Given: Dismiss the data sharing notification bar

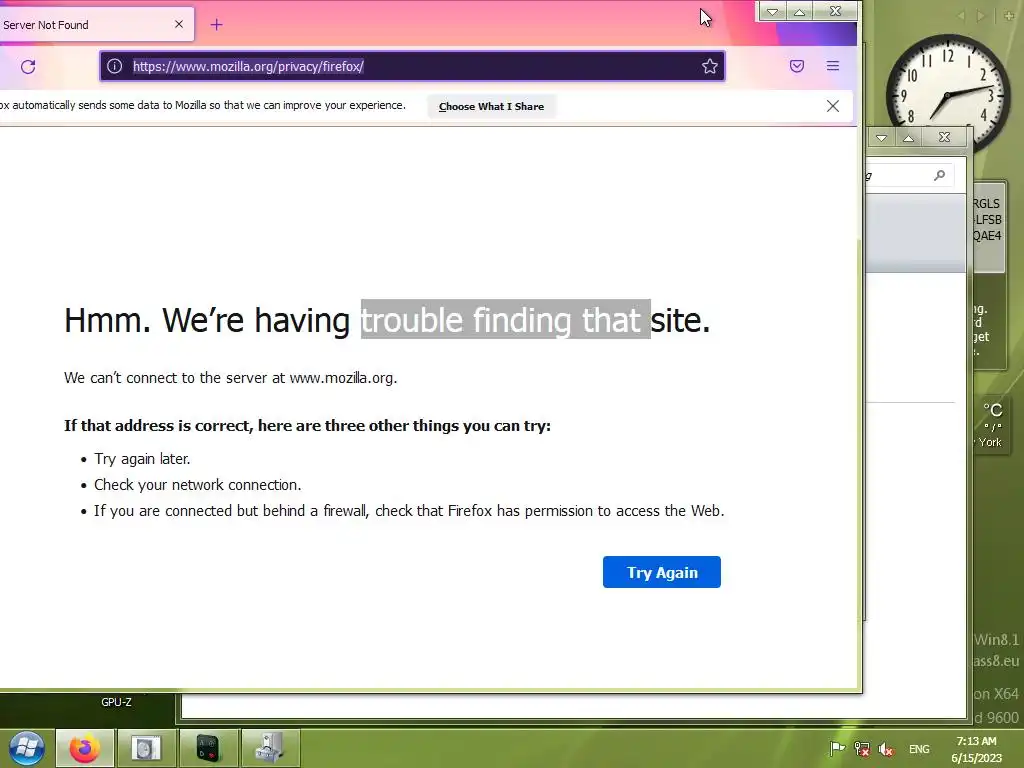Looking at the screenshot, I should [833, 106].
